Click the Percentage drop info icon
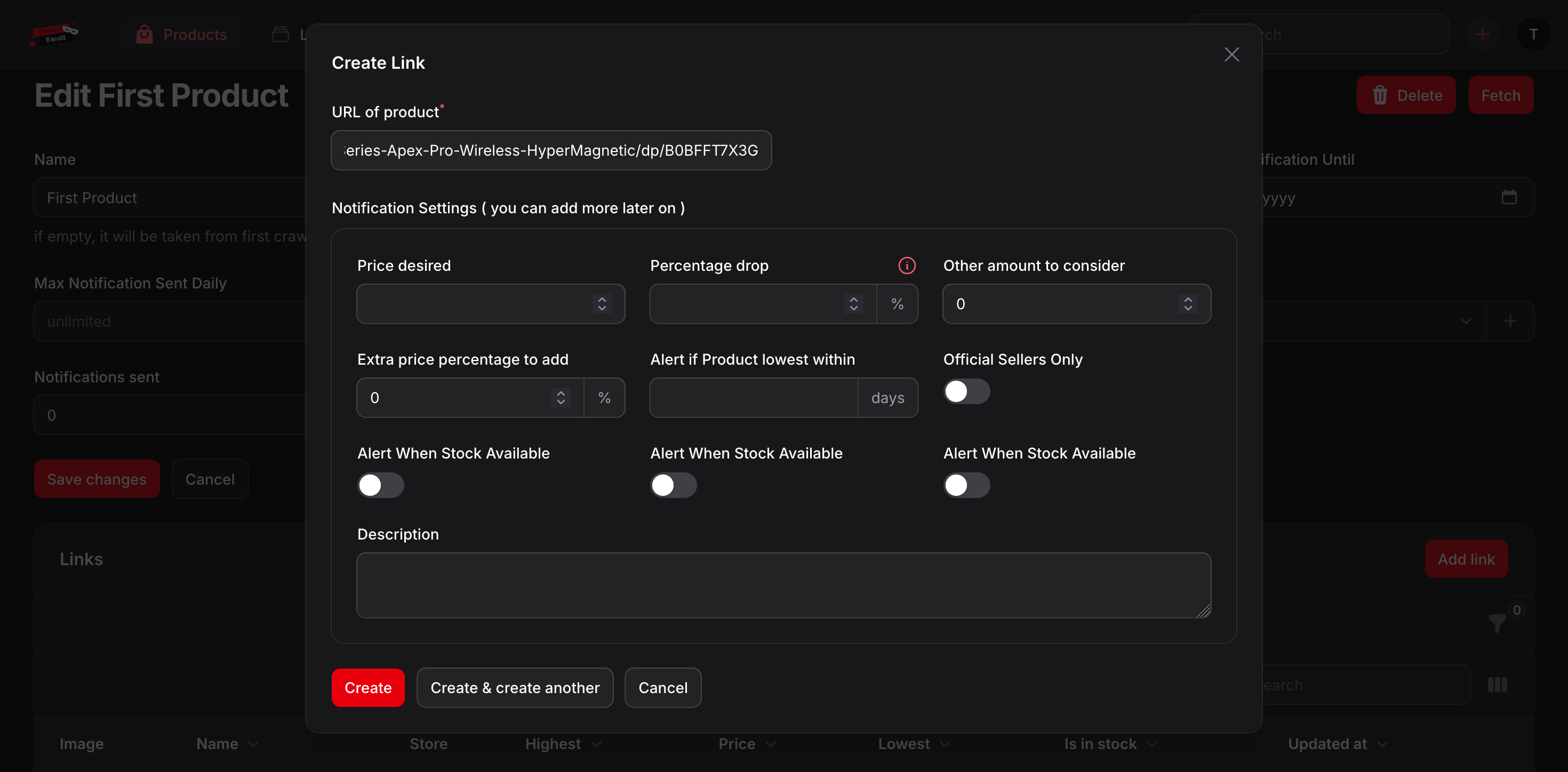 click(906, 266)
